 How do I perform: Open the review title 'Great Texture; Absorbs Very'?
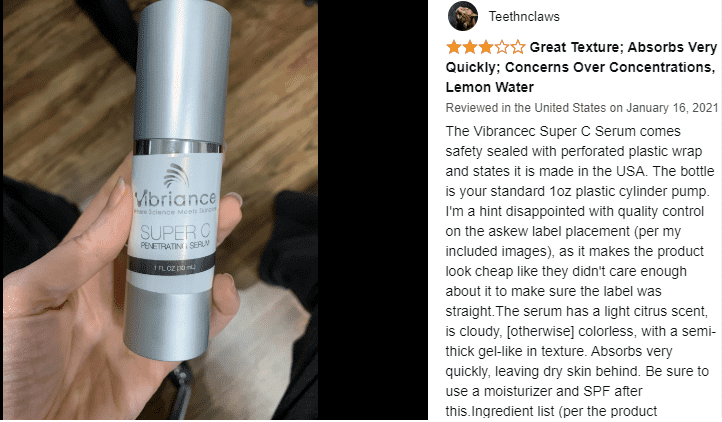coord(623,47)
